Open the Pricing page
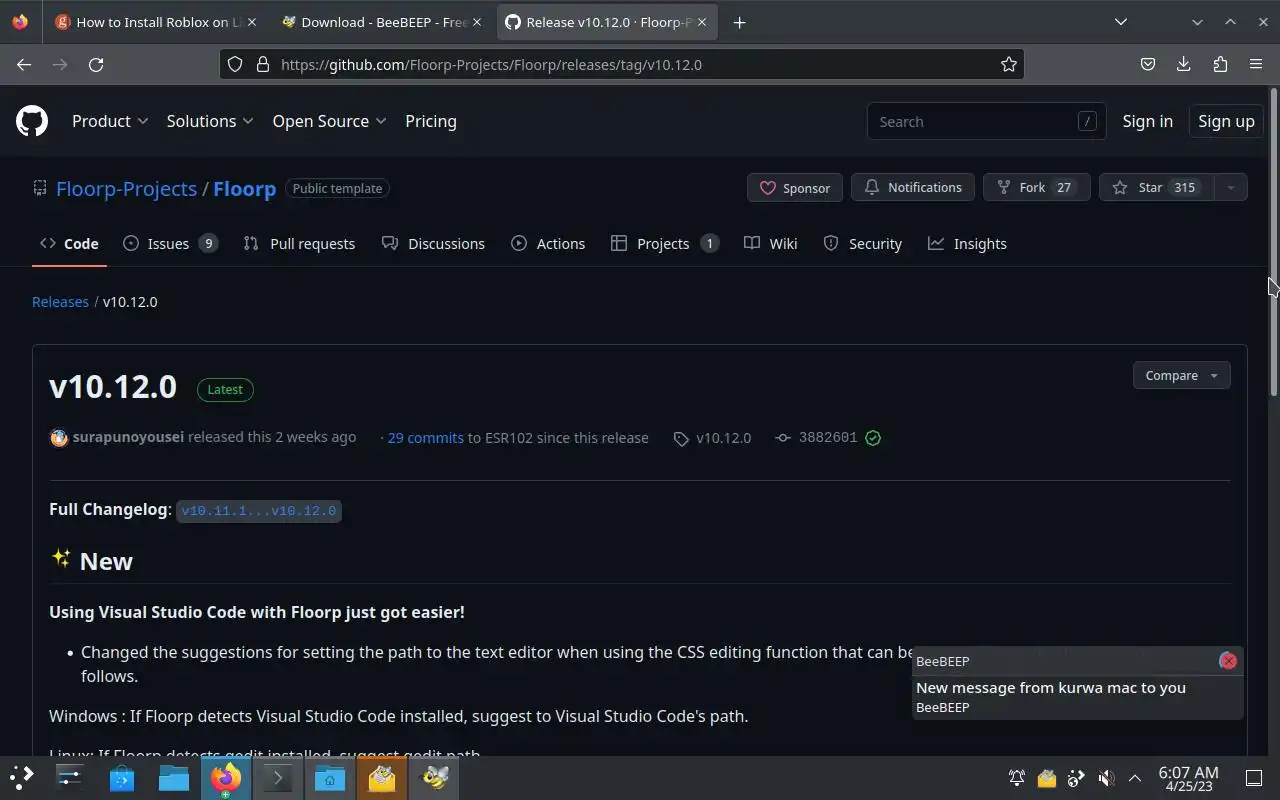 click(x=431, y=121)
